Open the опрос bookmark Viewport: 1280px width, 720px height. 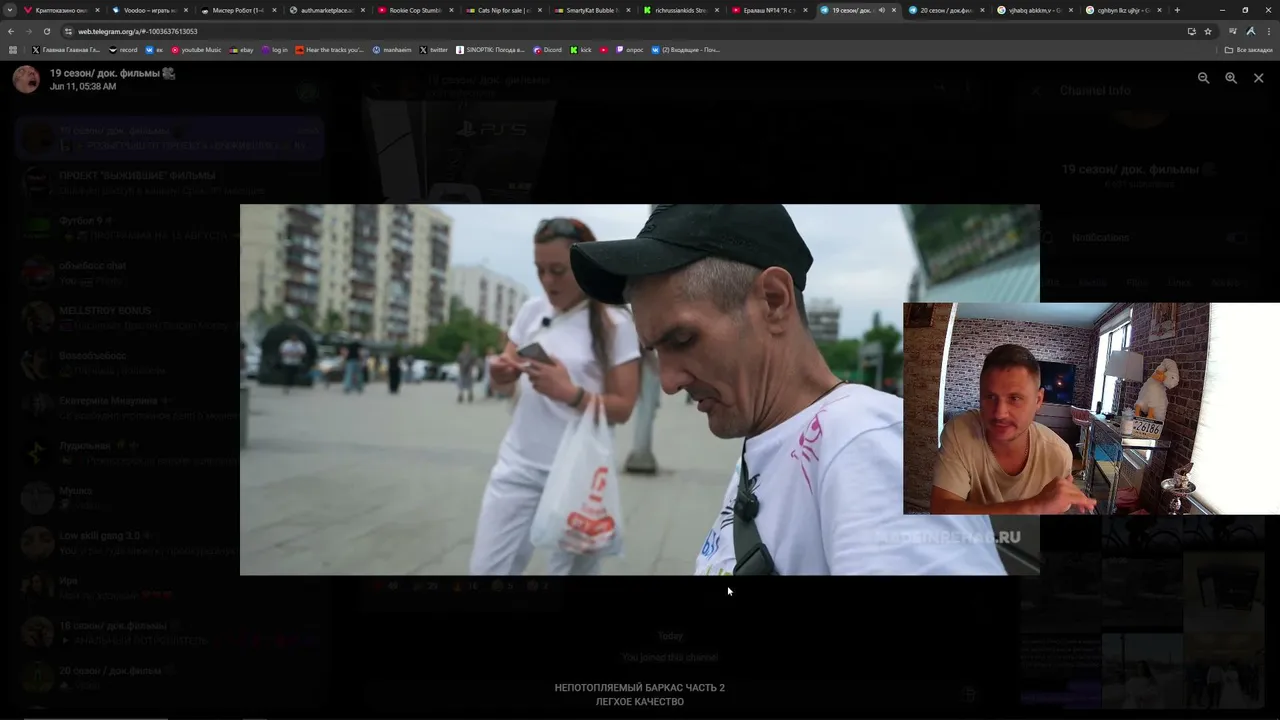(x=630, y=49)
